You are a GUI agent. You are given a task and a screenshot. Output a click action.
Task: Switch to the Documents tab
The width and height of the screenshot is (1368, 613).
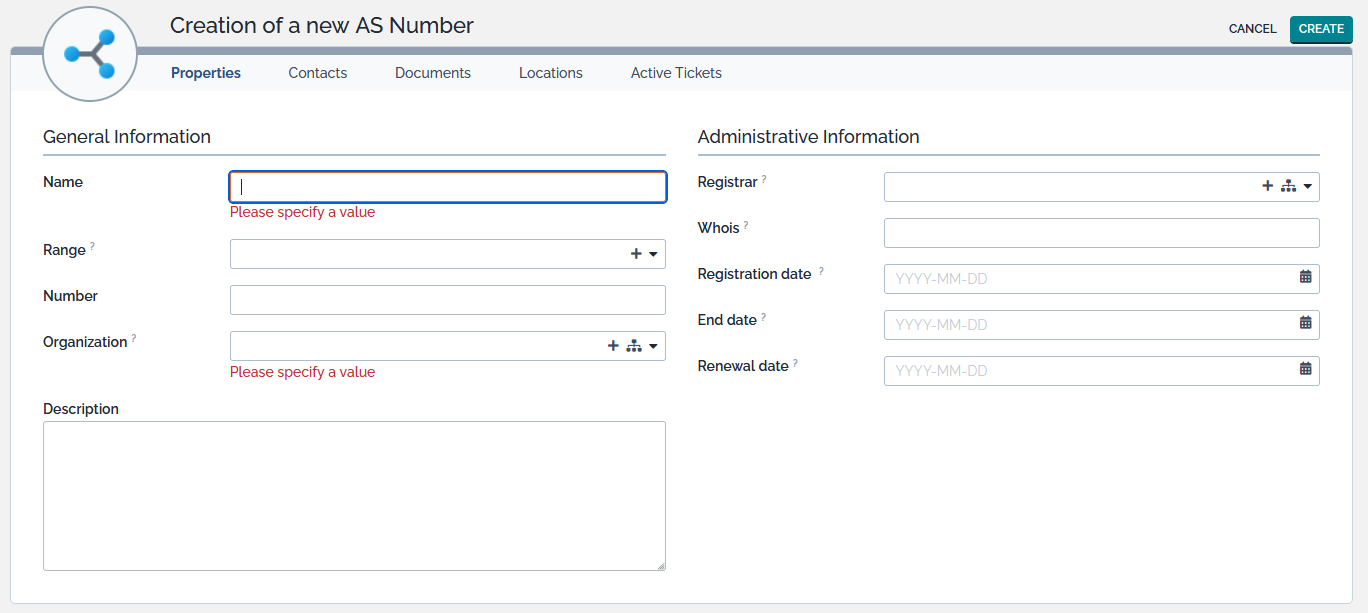pyautogui.click(x=433, y=73)
